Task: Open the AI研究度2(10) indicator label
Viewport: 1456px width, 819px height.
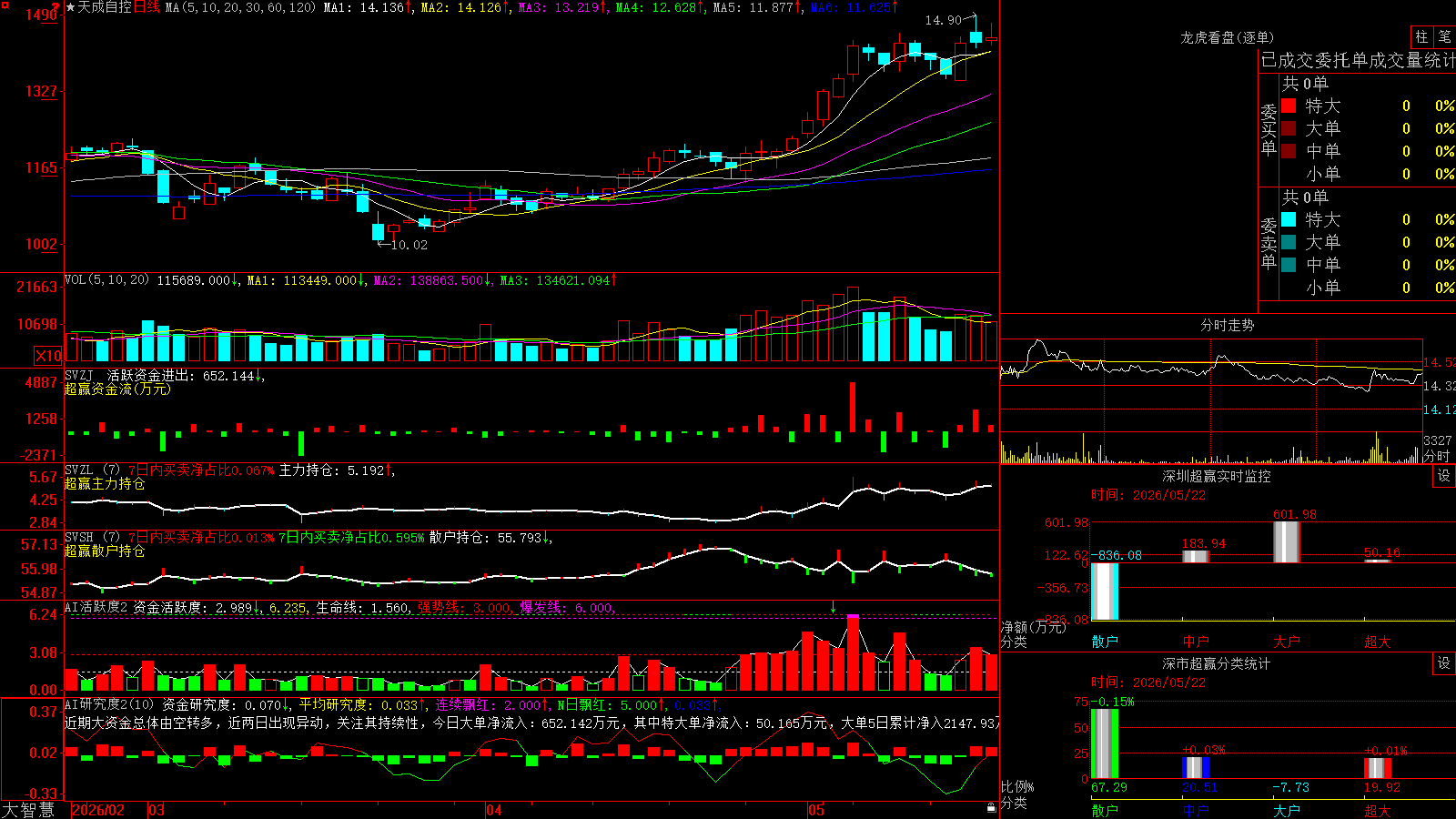Action: tap(109, 704)
